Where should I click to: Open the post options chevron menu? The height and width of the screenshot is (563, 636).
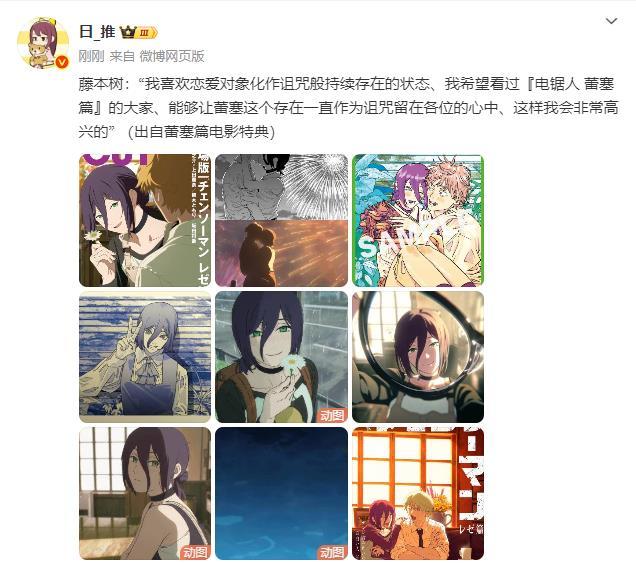point(611,21)
